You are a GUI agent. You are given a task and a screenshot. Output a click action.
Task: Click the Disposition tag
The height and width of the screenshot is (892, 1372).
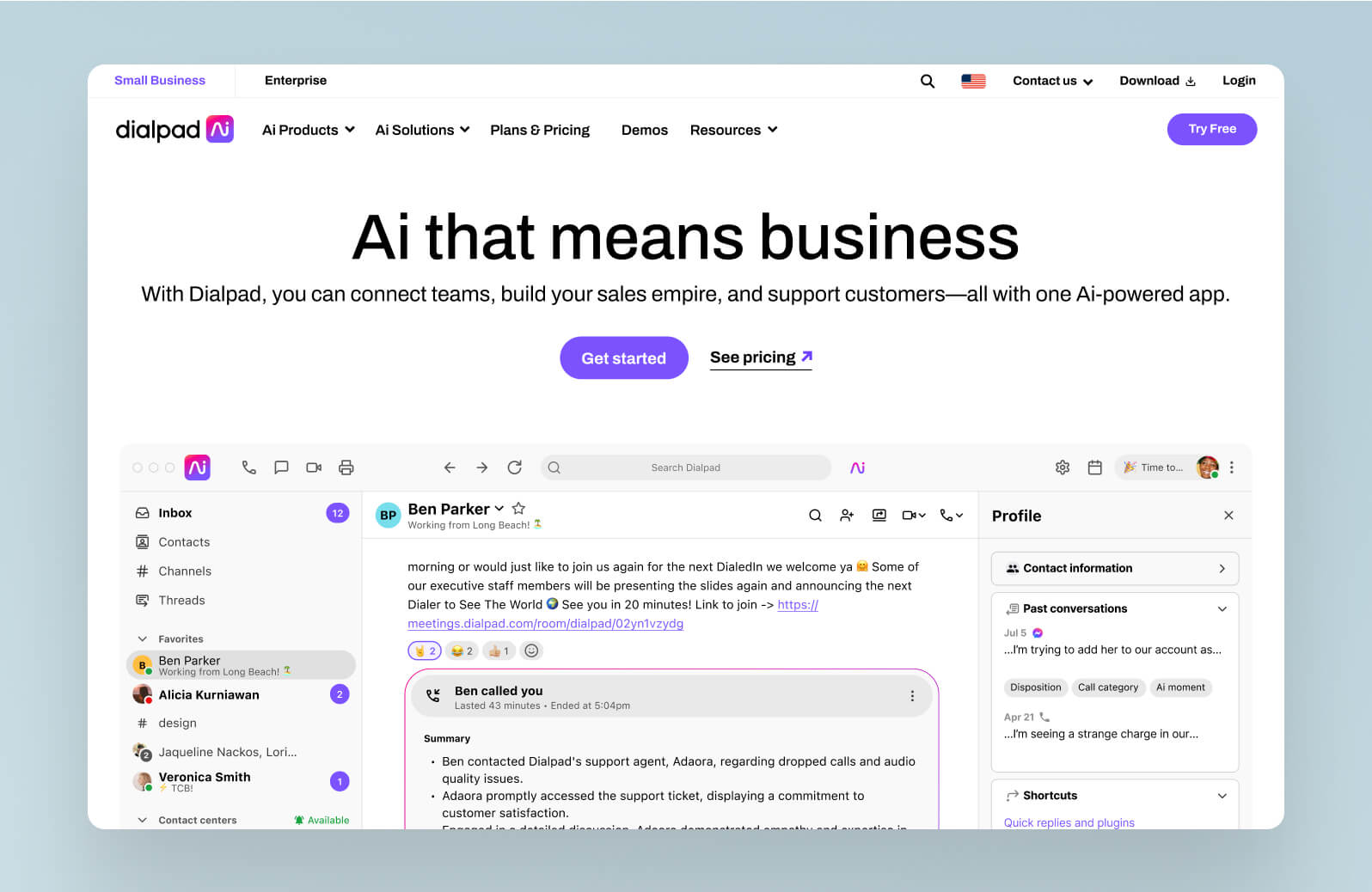point(1036,687)
